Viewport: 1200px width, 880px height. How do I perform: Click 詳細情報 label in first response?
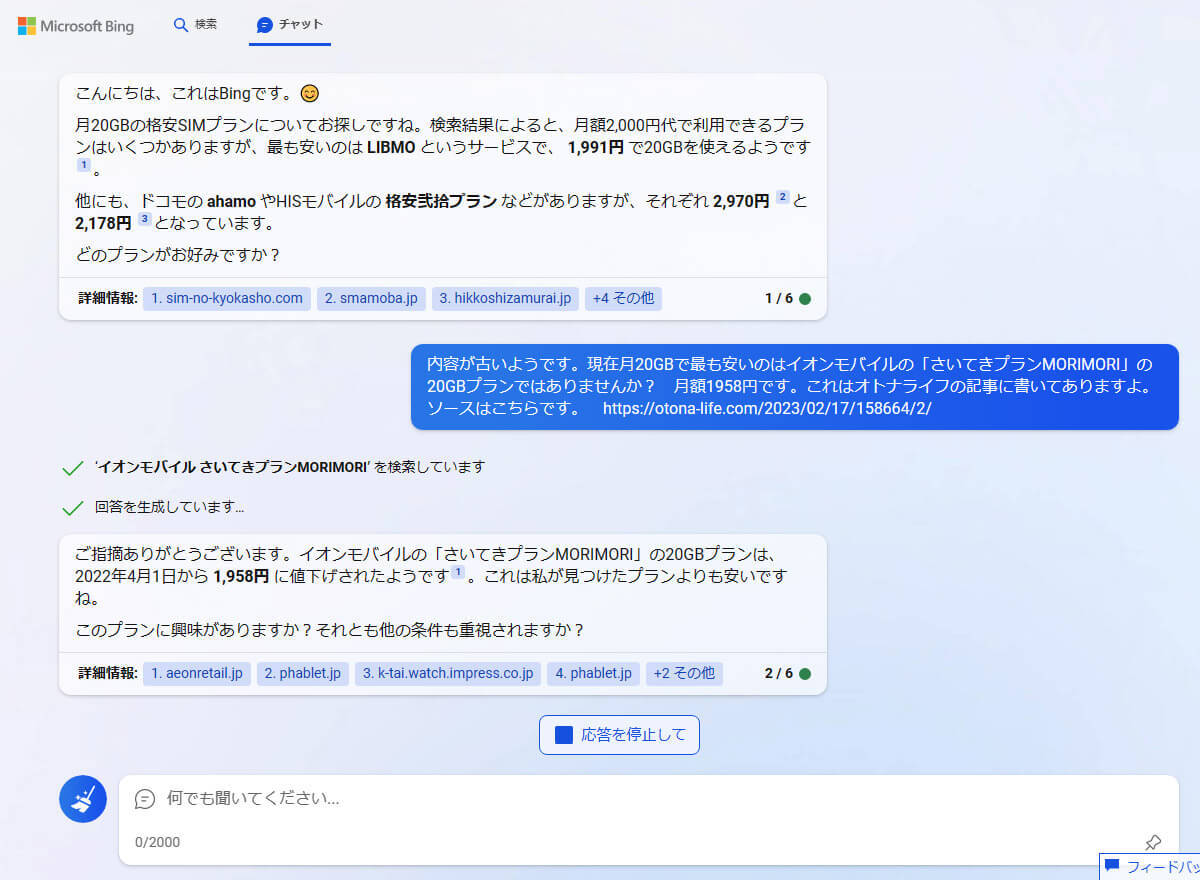[x=108, y=298]
